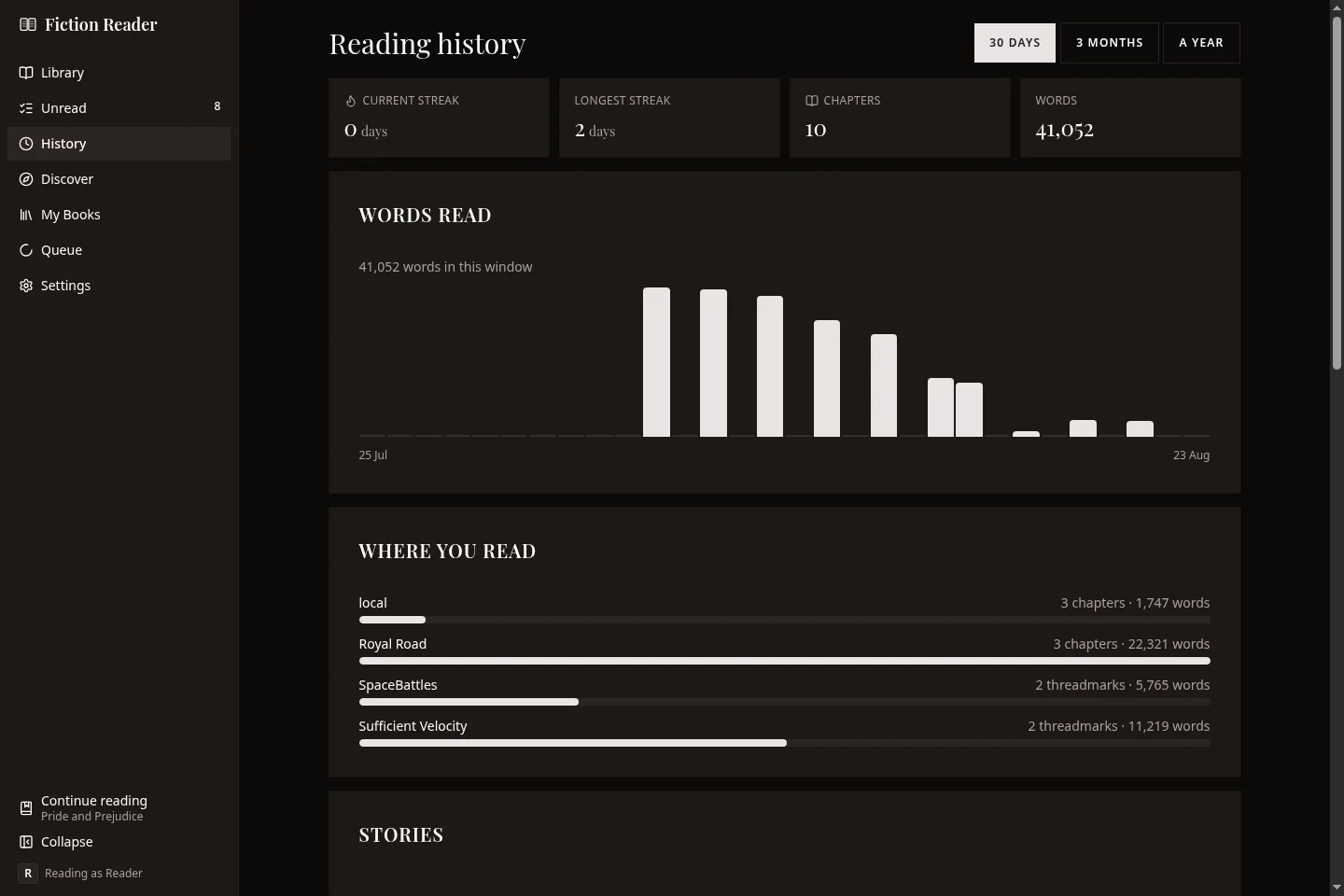The width and height of the screenshot is (1344, 896).
Task: Click the flame icon beside Current Streak
Action: pyautogui.click(x=351, y=101)
